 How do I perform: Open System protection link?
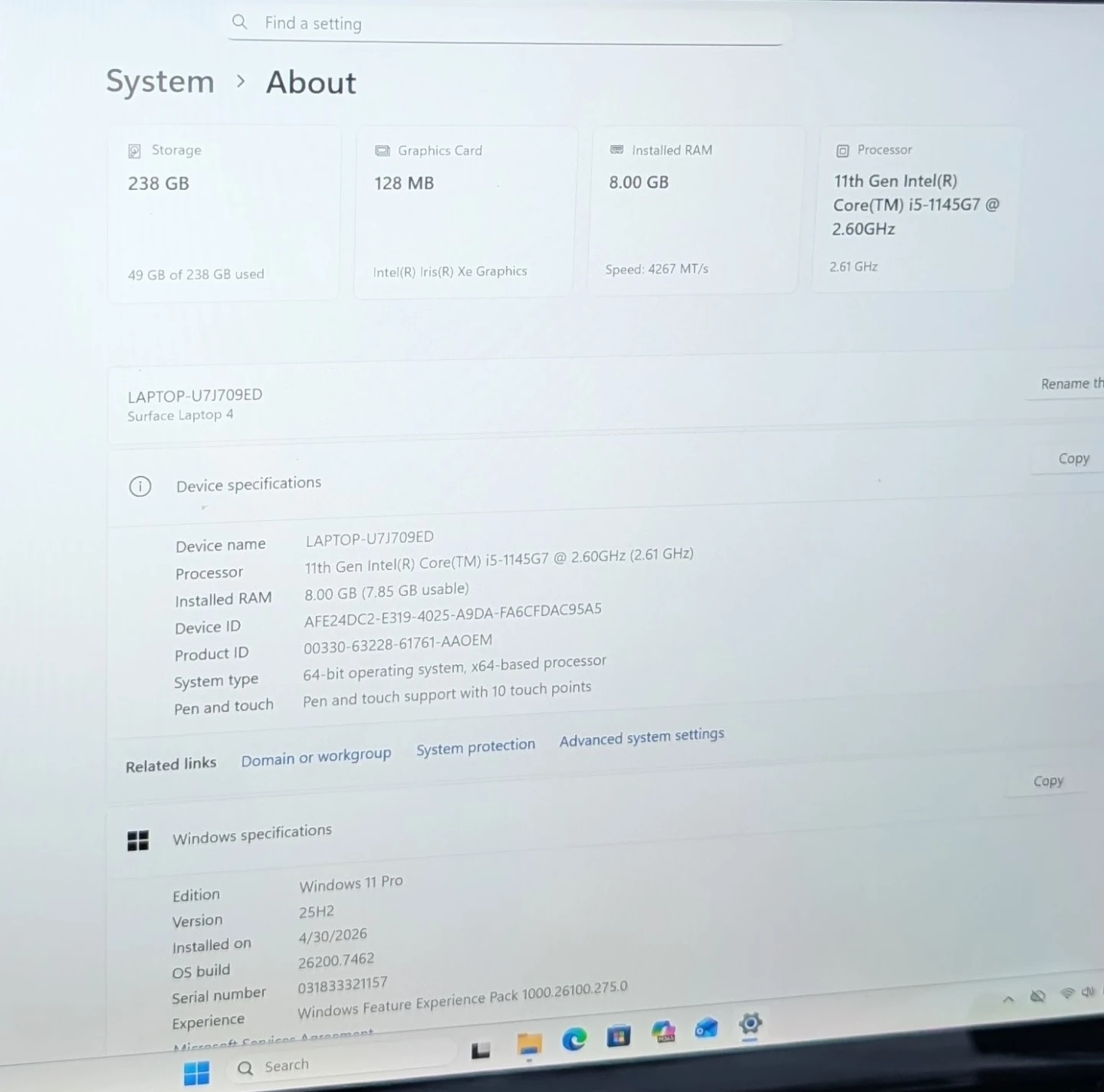[475, 746]
